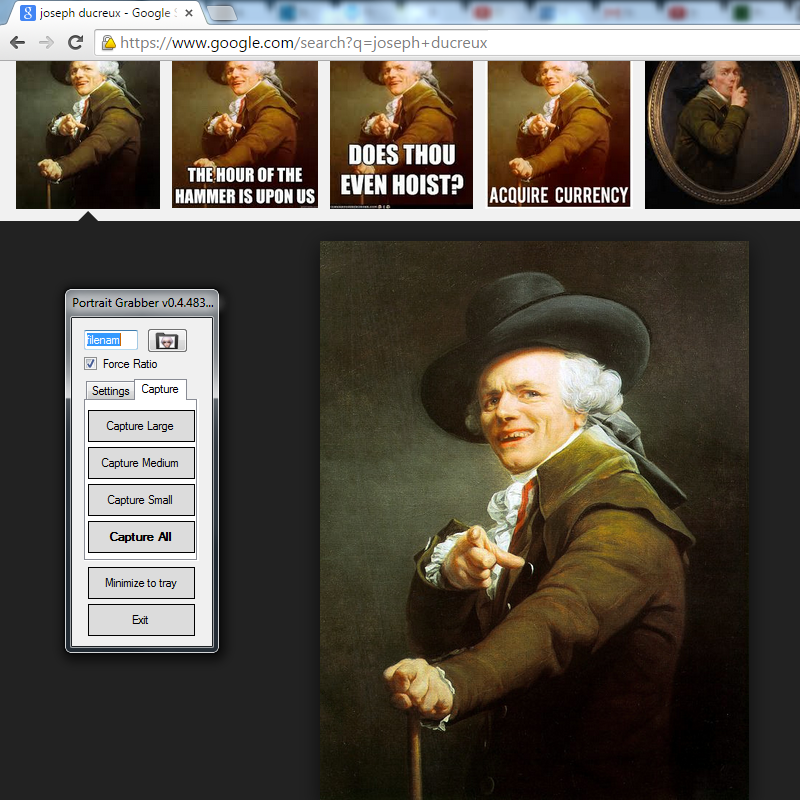Click the address bar URL field
800x800 pixels.
point(449,42)
